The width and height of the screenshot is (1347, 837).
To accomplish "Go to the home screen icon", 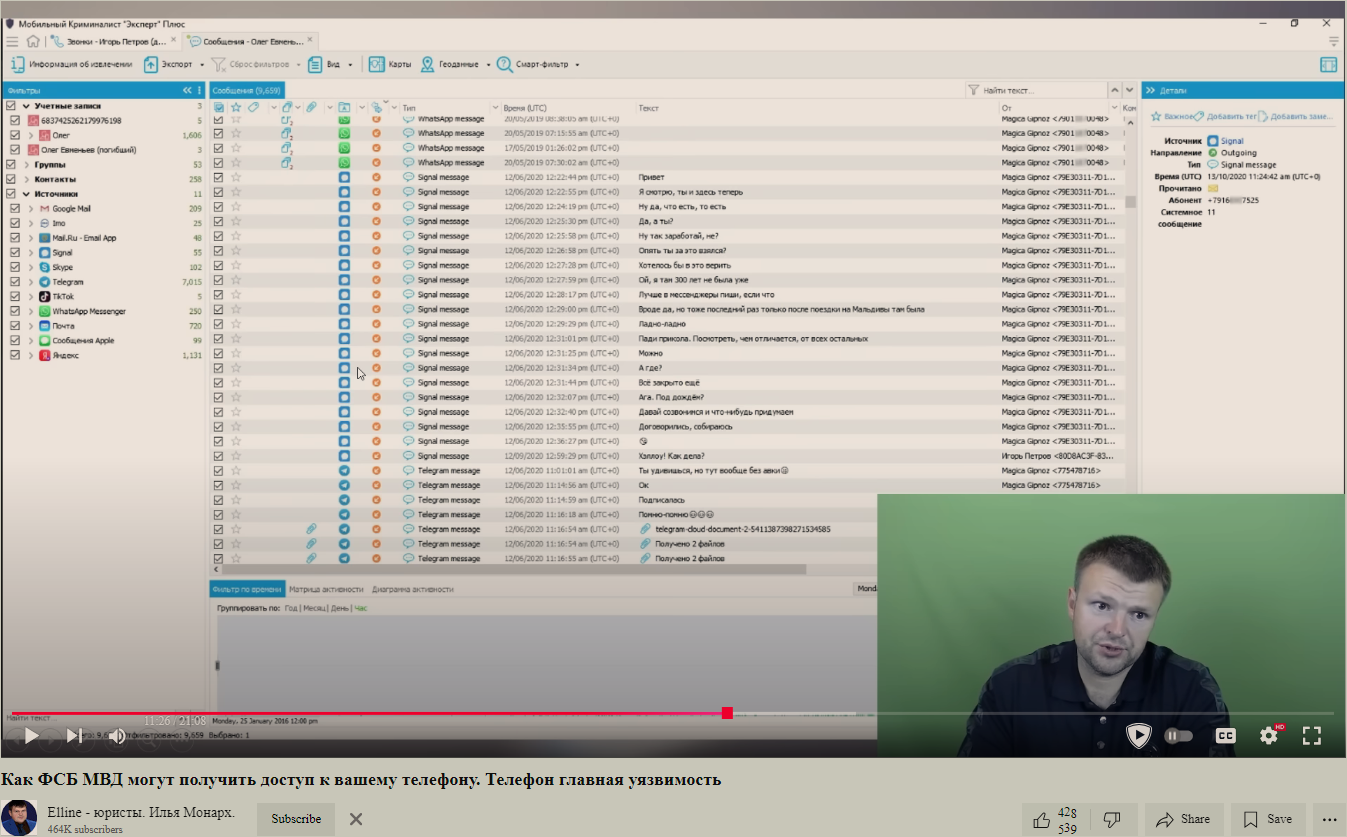I will [34, 41].
